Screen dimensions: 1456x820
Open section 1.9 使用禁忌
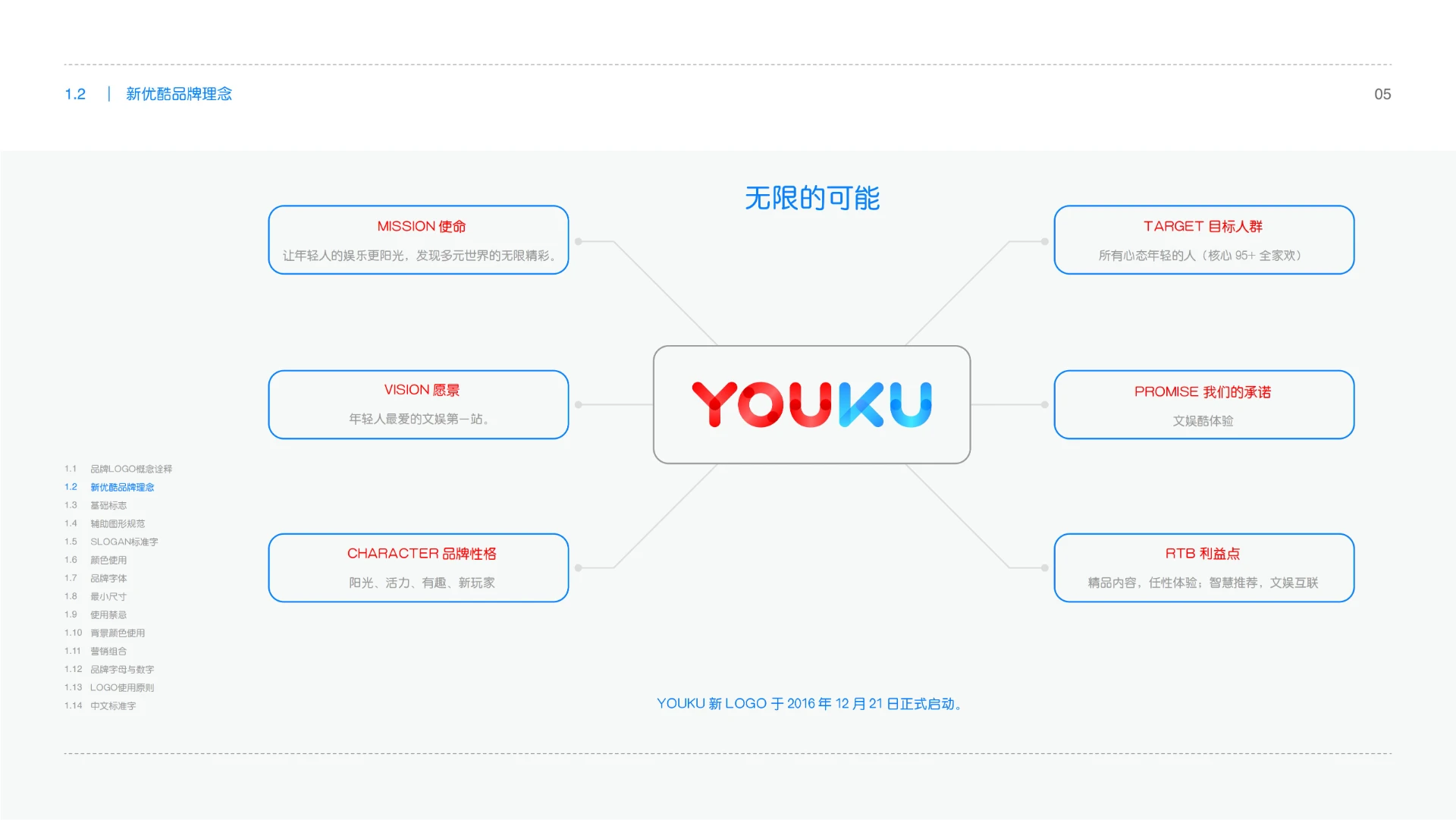coord(107,614)
